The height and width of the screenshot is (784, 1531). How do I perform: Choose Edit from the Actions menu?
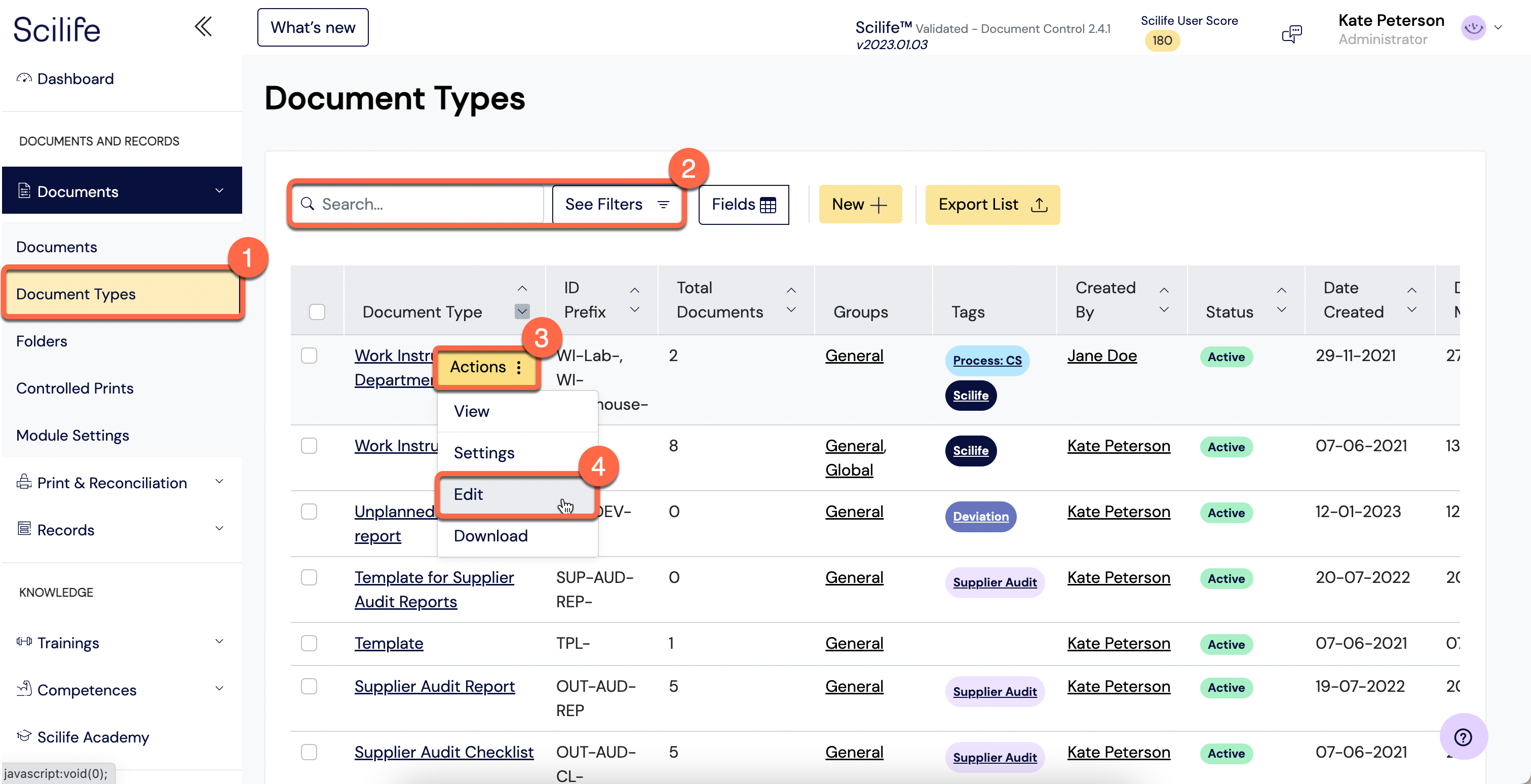point(517,494)
